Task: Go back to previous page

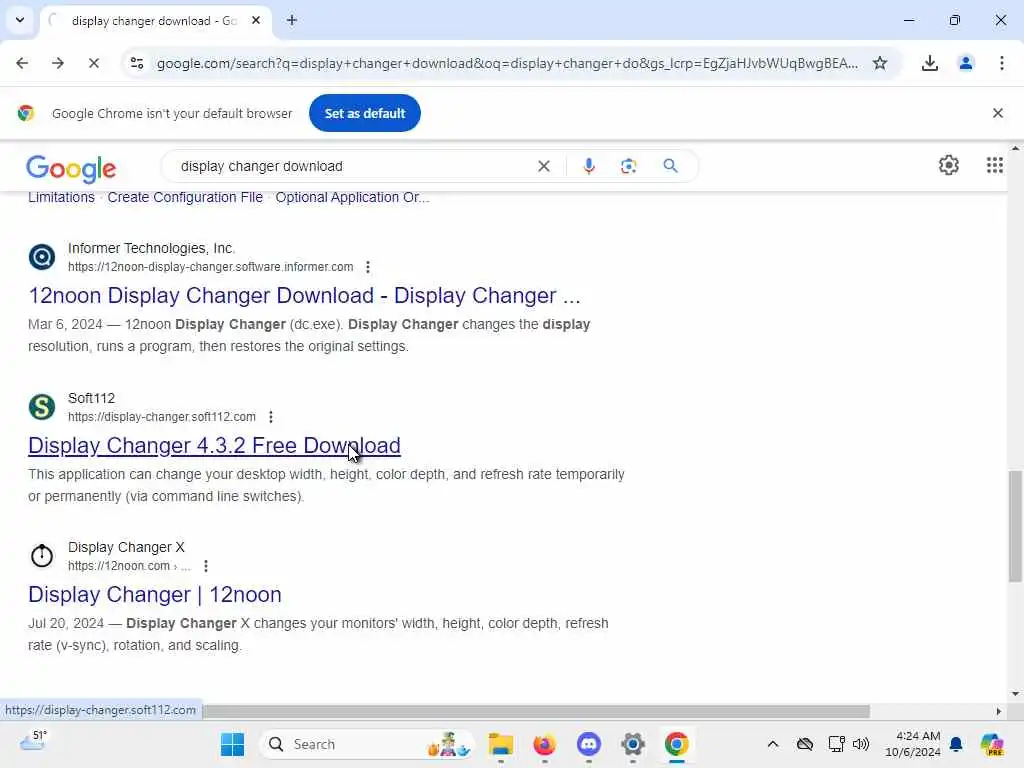Action: coord(22,63)
